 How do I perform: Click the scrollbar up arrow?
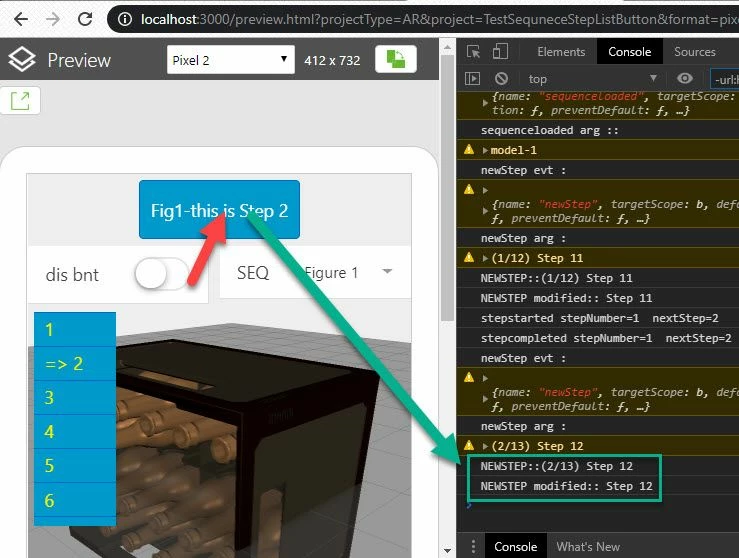447,47
